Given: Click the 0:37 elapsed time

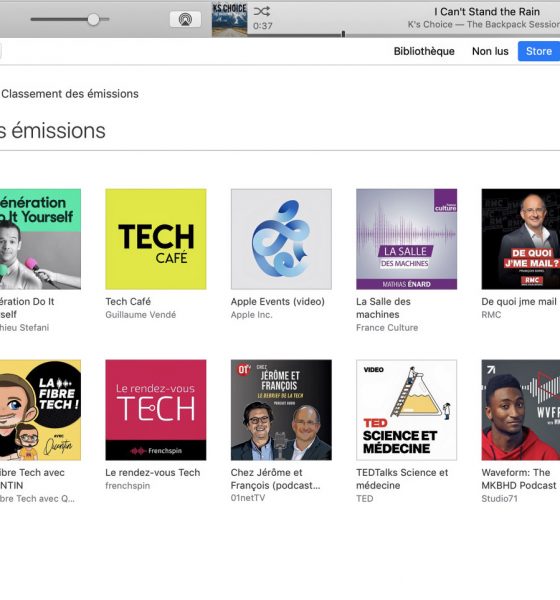Looking at the screenshot, I should [263, 26].
